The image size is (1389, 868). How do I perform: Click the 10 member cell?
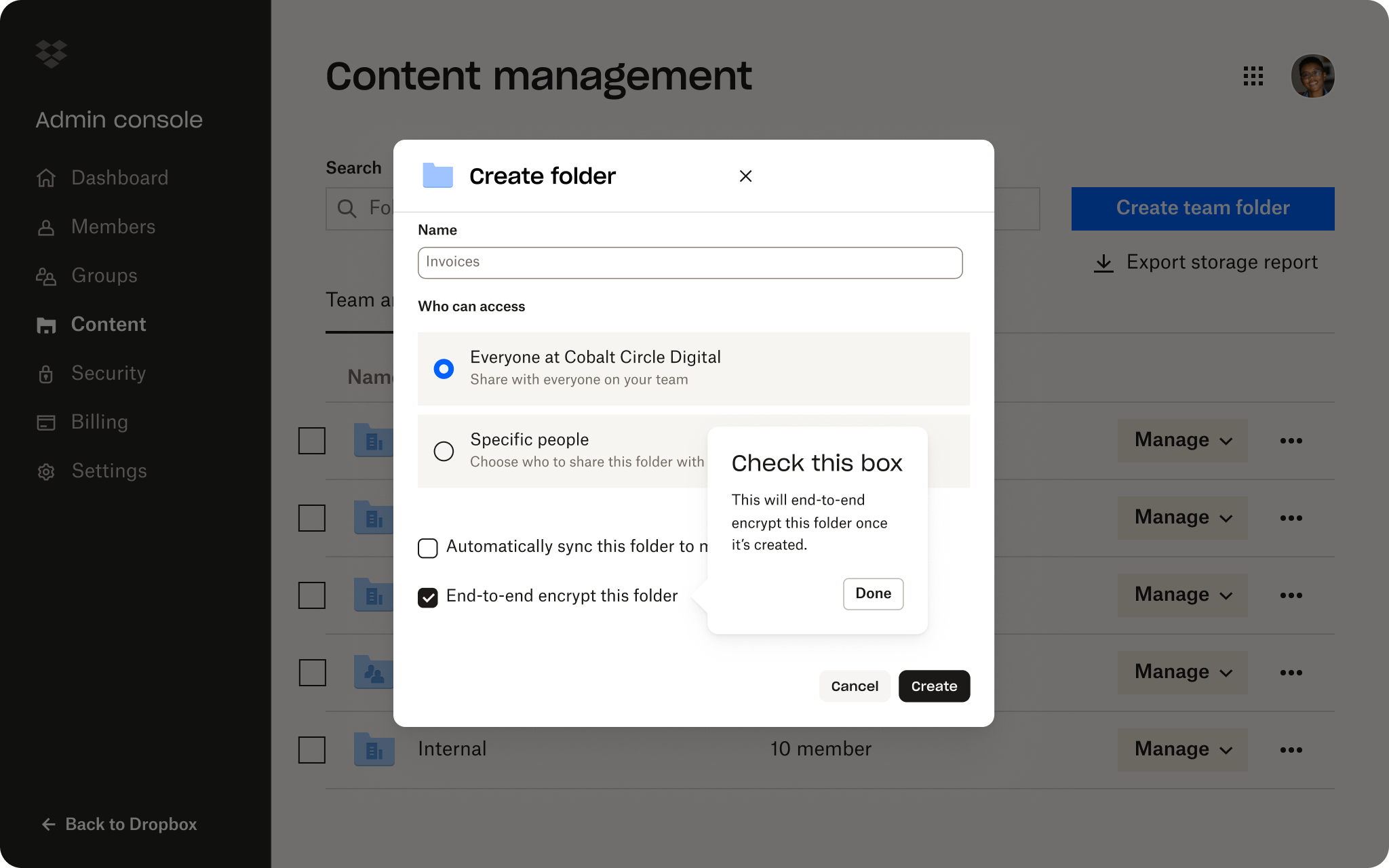tap(821, 749)
